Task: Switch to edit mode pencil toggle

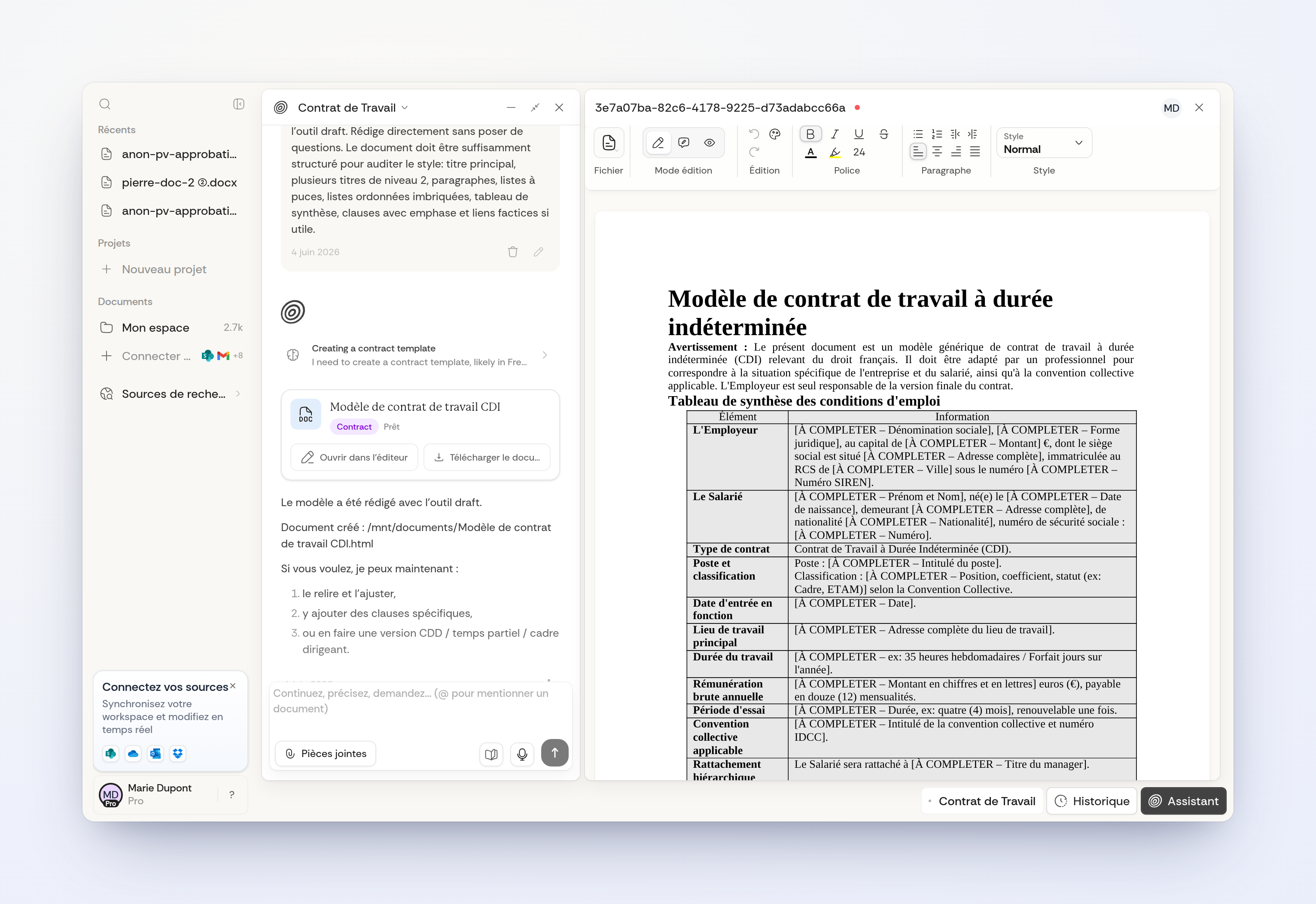Action: (x=658, y=143)
